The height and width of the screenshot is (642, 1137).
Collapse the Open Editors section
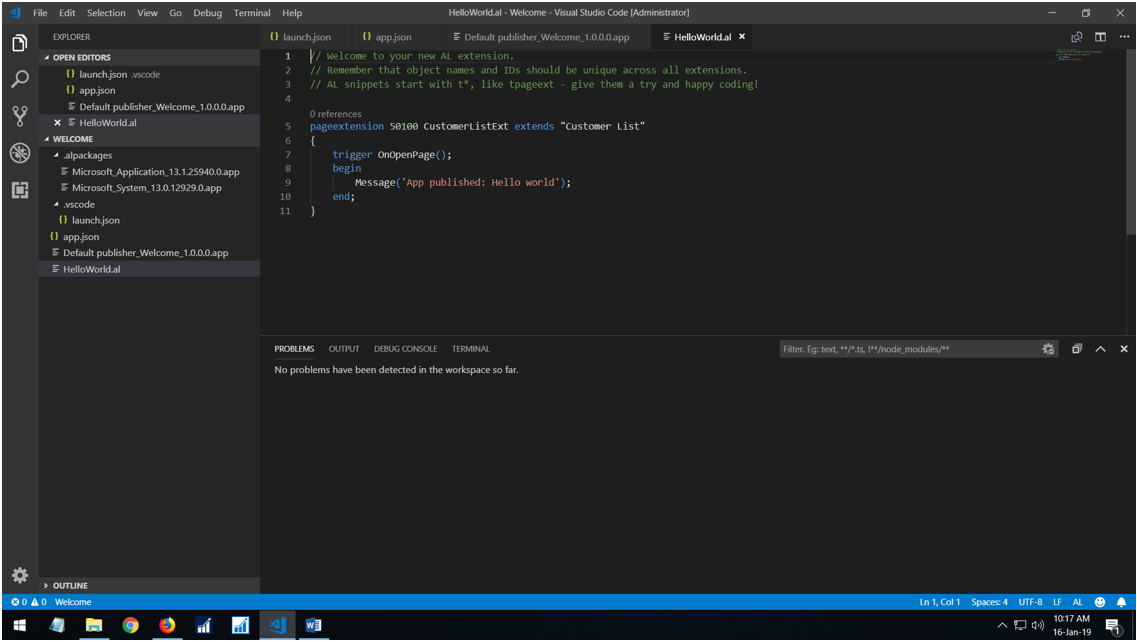tap(149, 57)
